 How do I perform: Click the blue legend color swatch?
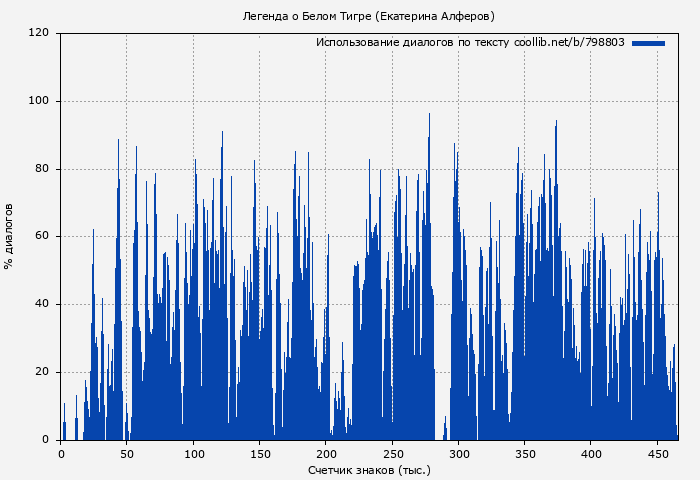(648, 43)
